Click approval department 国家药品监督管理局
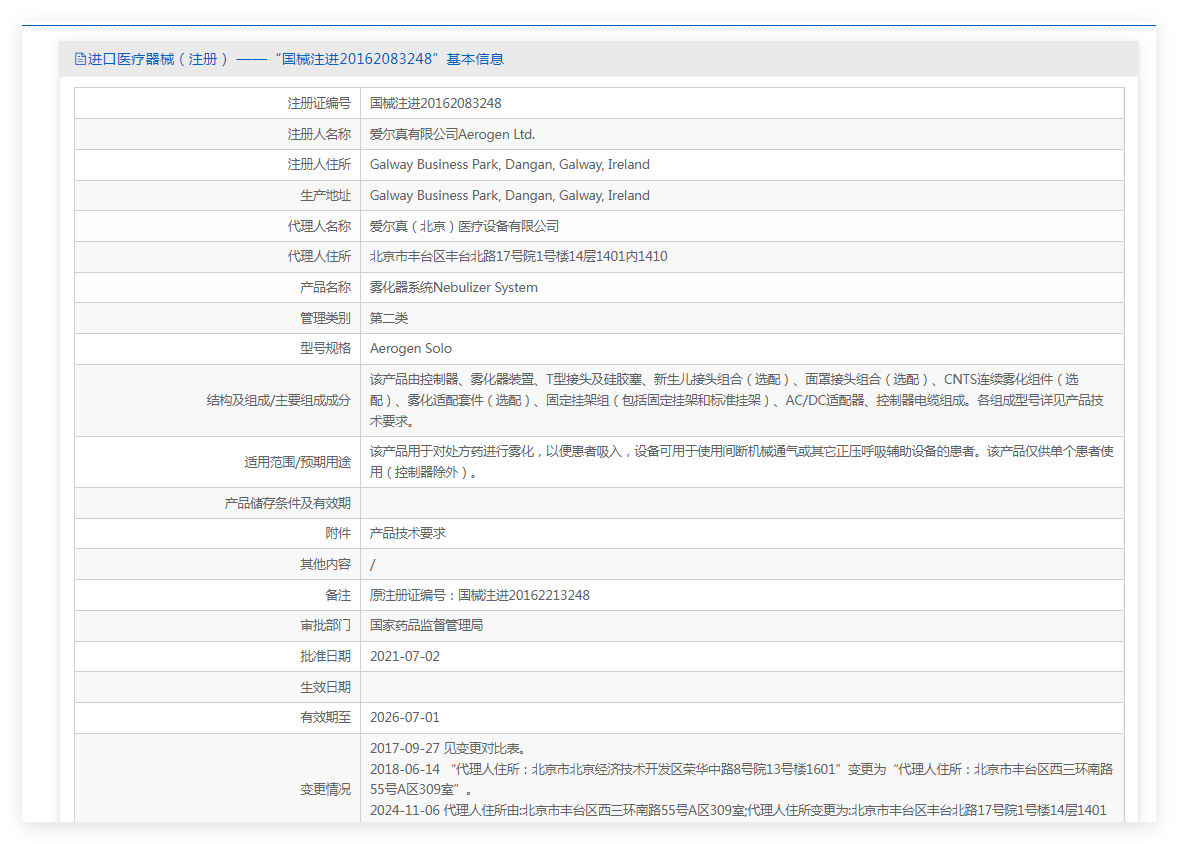 [427, 625]
